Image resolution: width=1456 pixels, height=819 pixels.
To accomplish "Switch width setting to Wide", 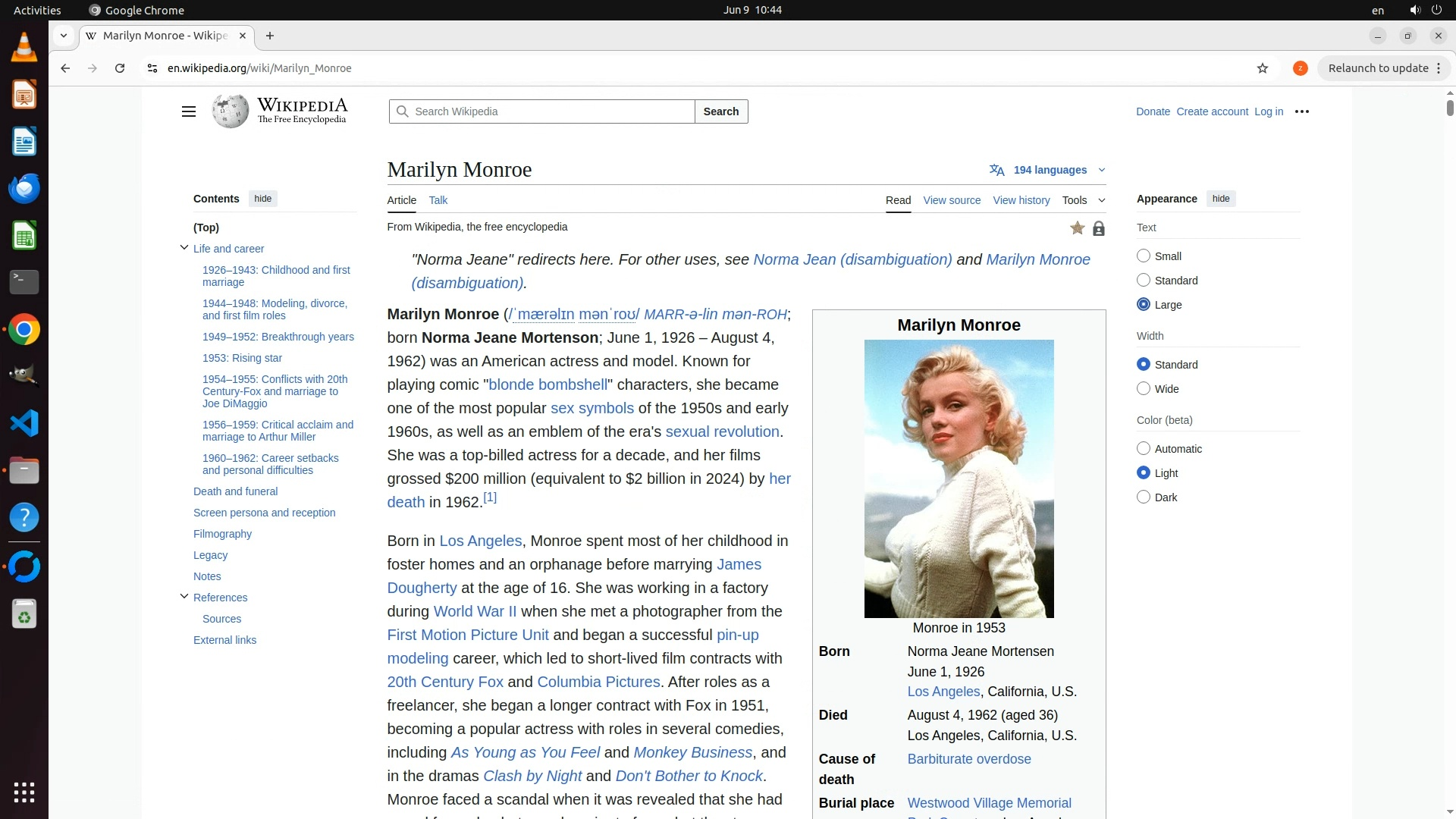I will point(1144,389).
